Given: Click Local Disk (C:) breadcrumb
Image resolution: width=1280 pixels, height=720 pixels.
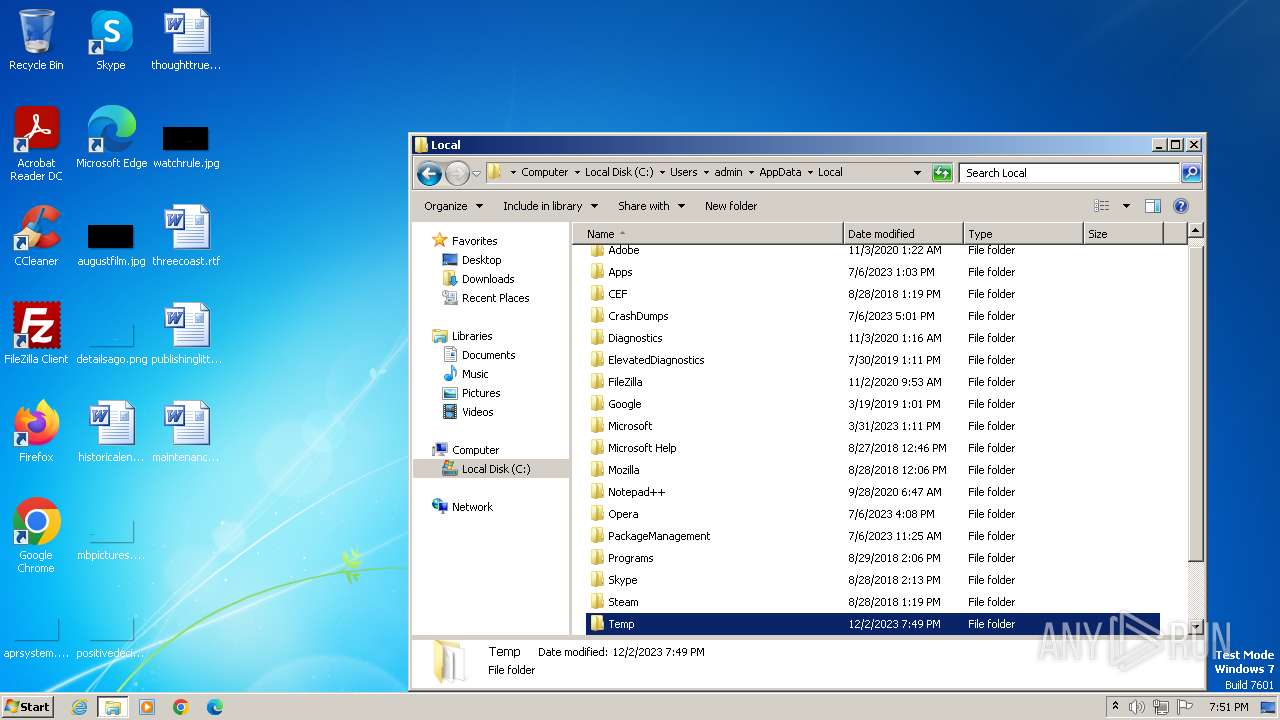Looking at the screenshot, I should point(619,172).
